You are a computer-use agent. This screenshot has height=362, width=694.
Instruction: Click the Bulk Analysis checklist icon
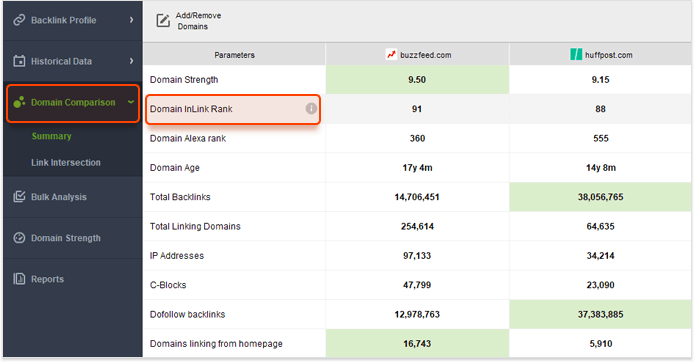coord(19,196)
